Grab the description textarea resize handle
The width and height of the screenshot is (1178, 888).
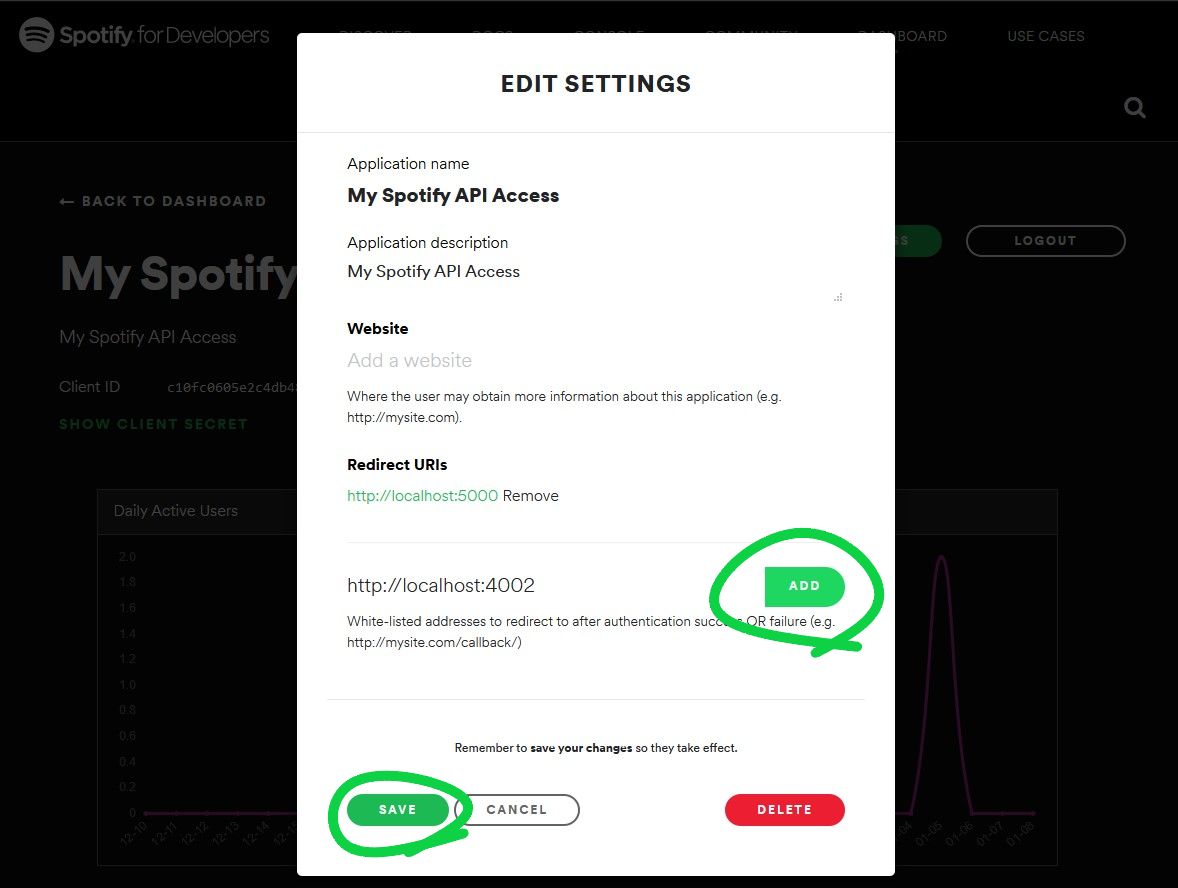[x=838, y=298]
